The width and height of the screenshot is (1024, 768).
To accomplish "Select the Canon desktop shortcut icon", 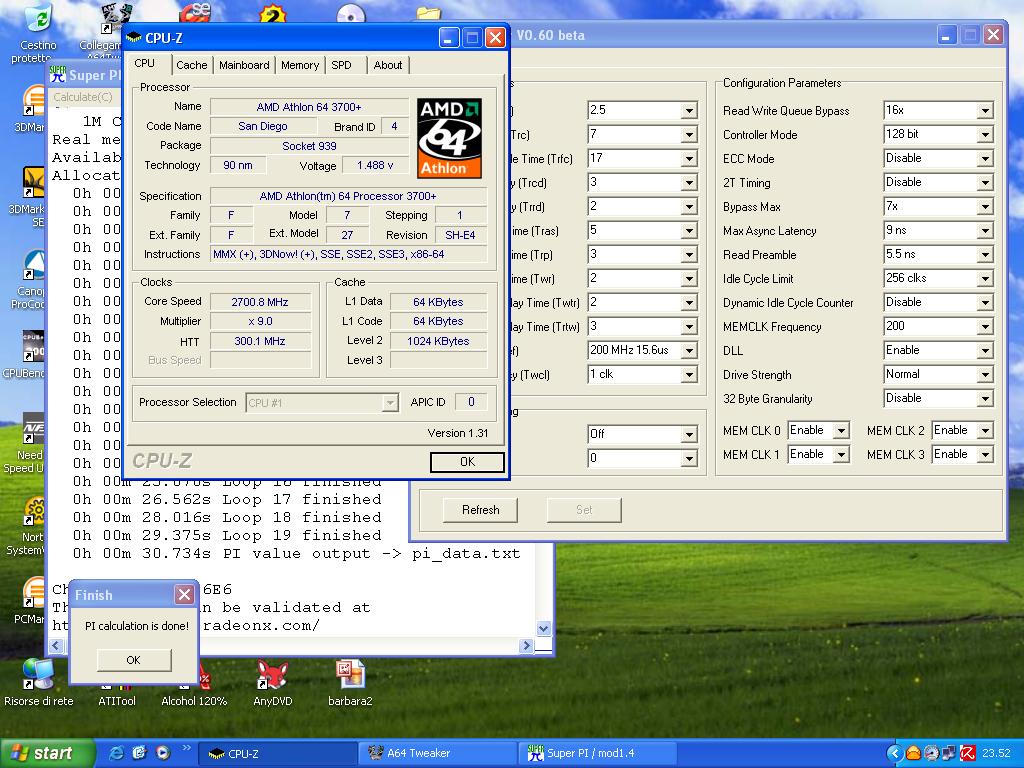I will tap(29, 280).
